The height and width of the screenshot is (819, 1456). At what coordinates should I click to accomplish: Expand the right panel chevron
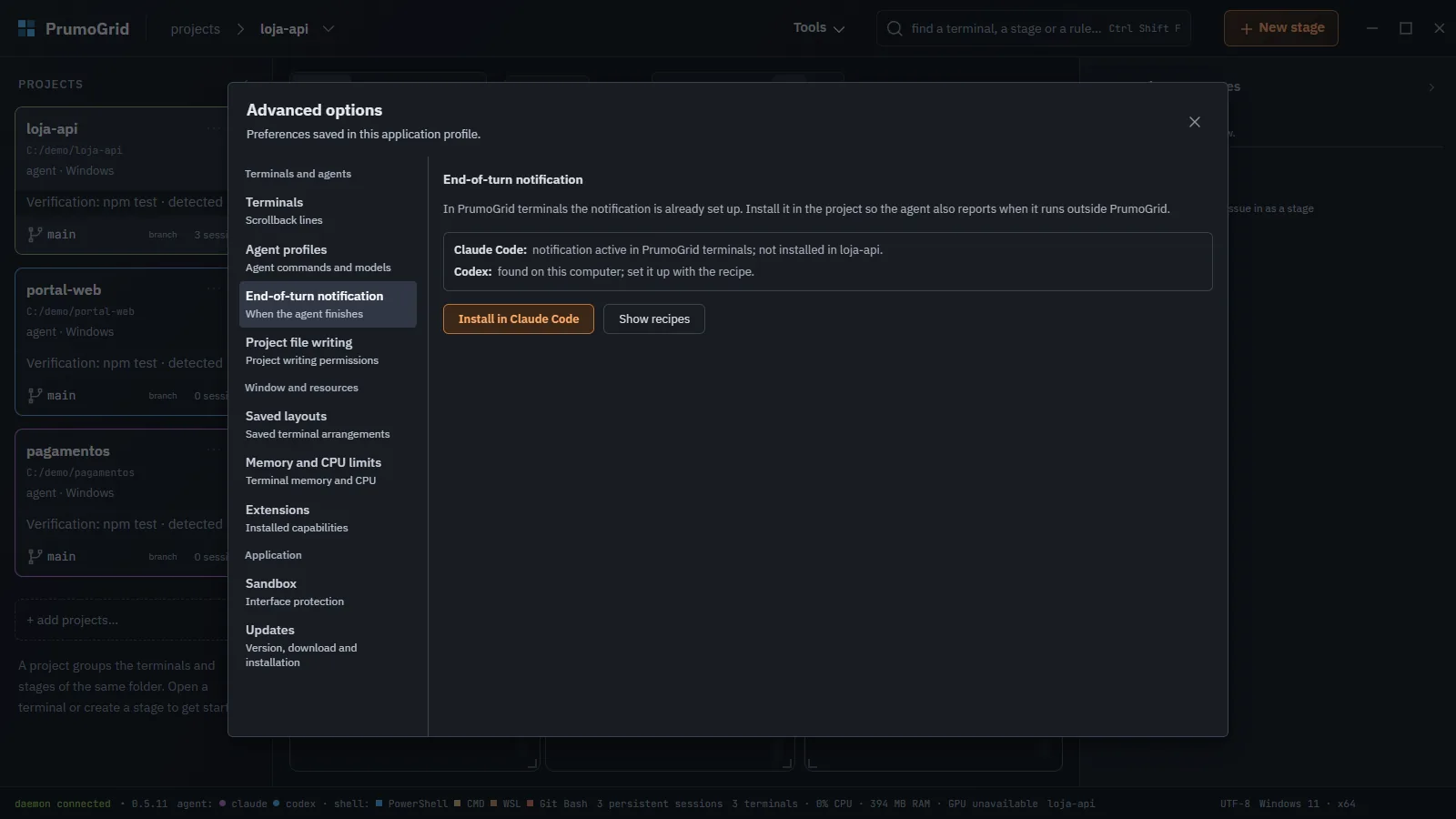(1431, 87)
